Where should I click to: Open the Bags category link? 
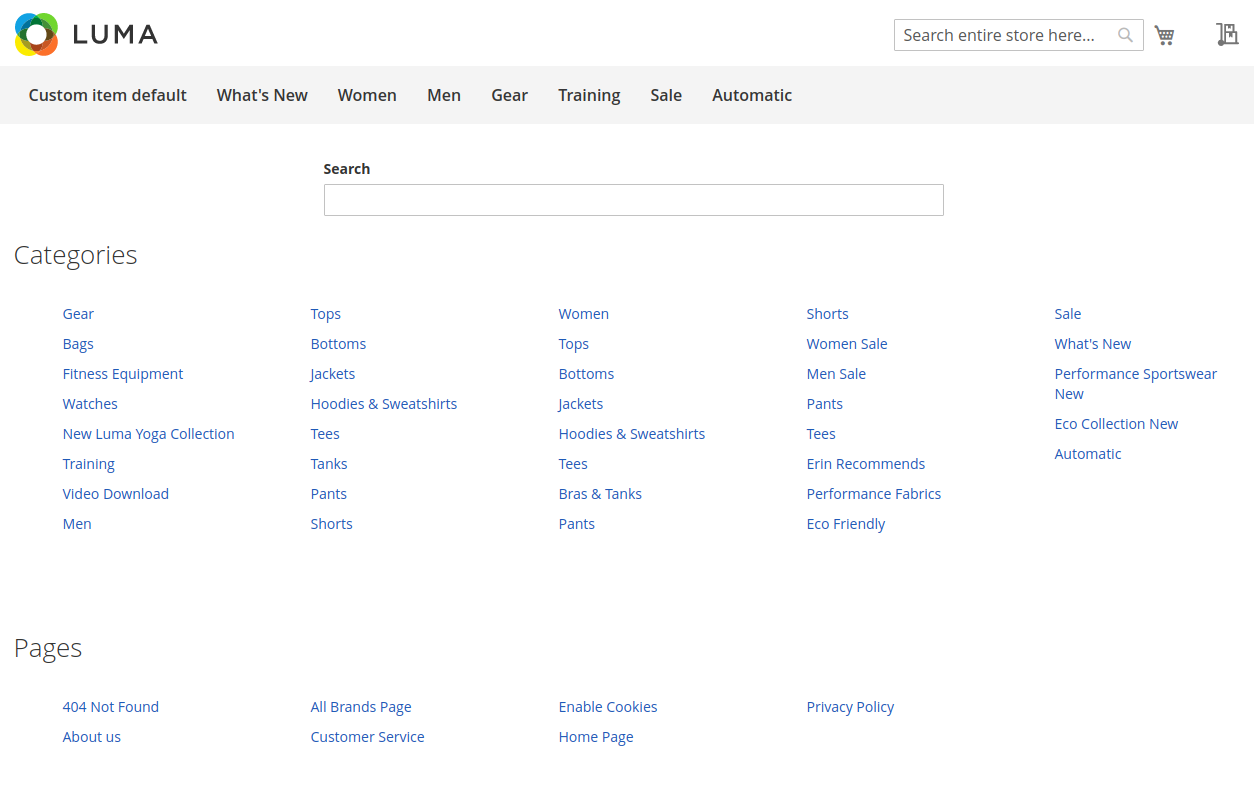[x=78, y=344]
